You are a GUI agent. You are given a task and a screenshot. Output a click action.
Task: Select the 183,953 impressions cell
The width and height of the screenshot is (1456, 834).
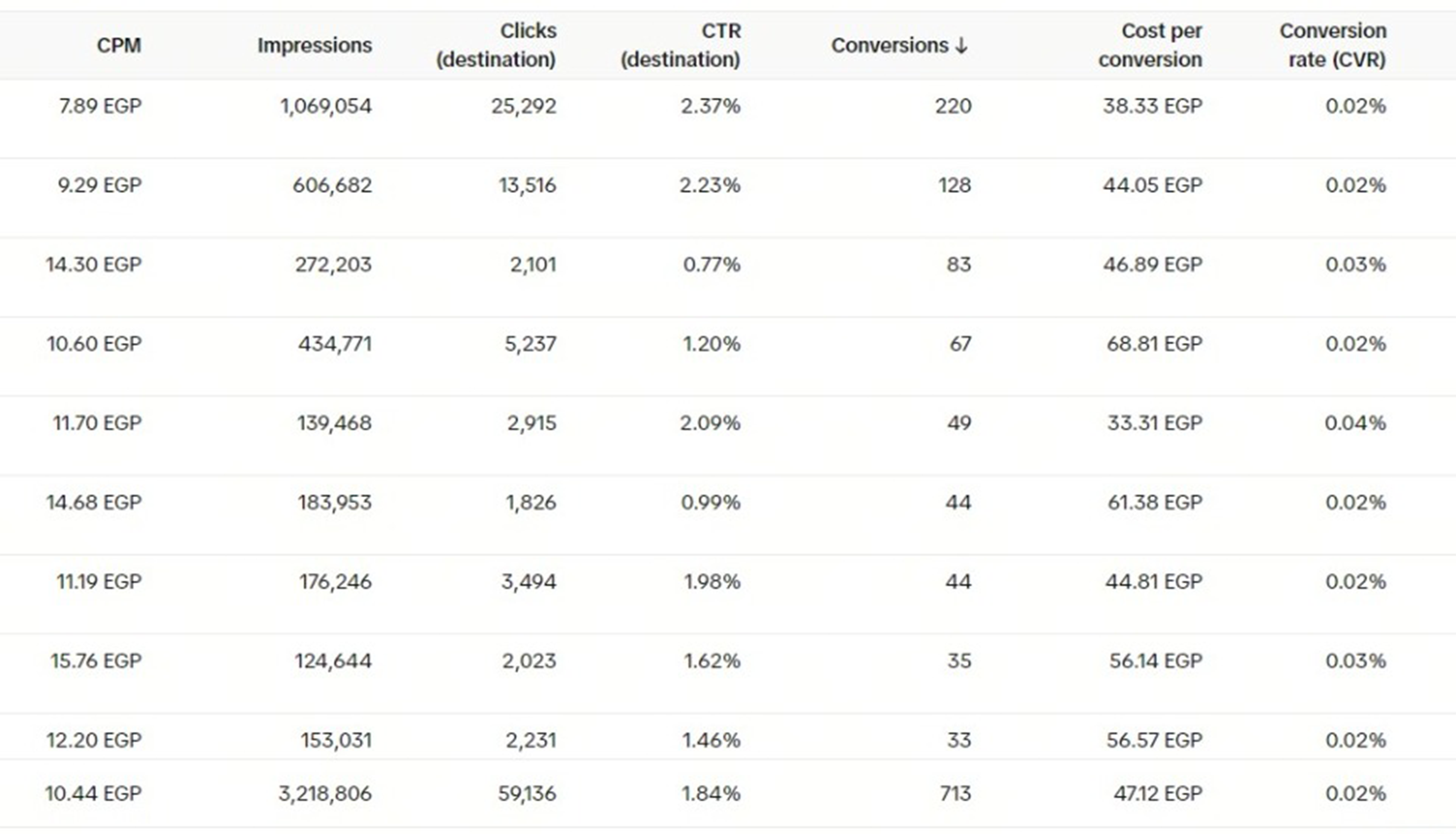334,502
